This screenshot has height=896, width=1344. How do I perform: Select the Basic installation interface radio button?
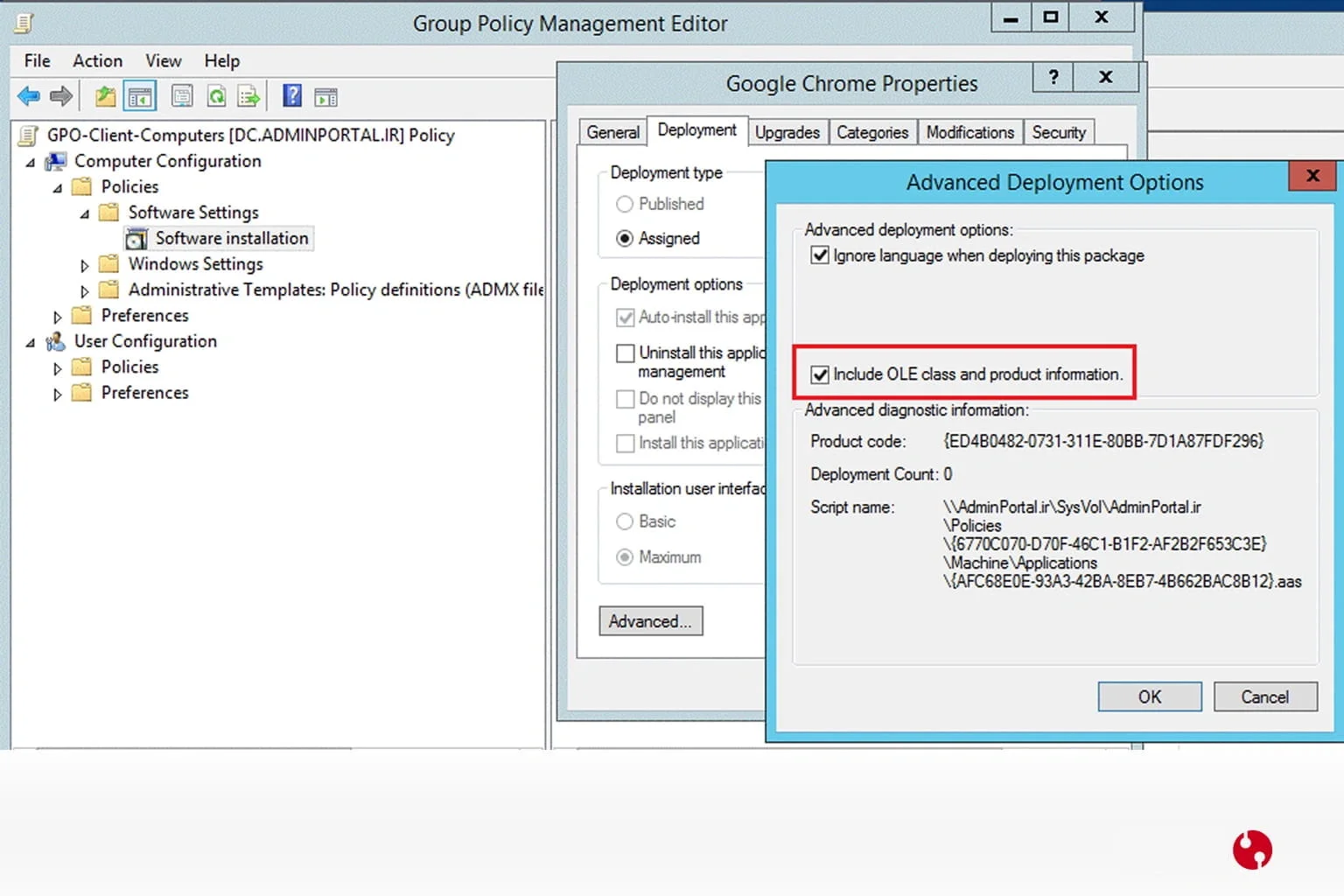pos(625,522)
